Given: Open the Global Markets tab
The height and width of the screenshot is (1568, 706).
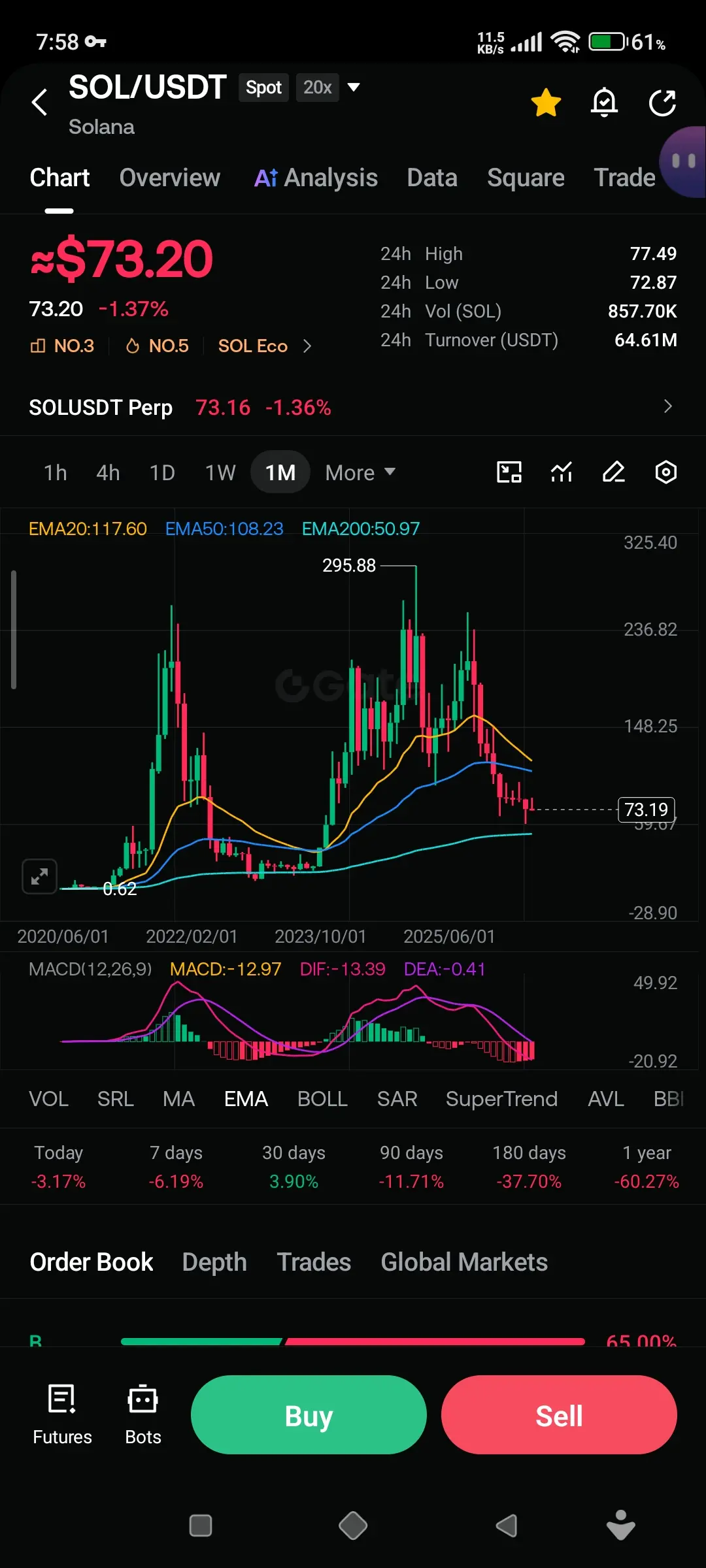Looking at the screenshot, I should (464, 1262).
